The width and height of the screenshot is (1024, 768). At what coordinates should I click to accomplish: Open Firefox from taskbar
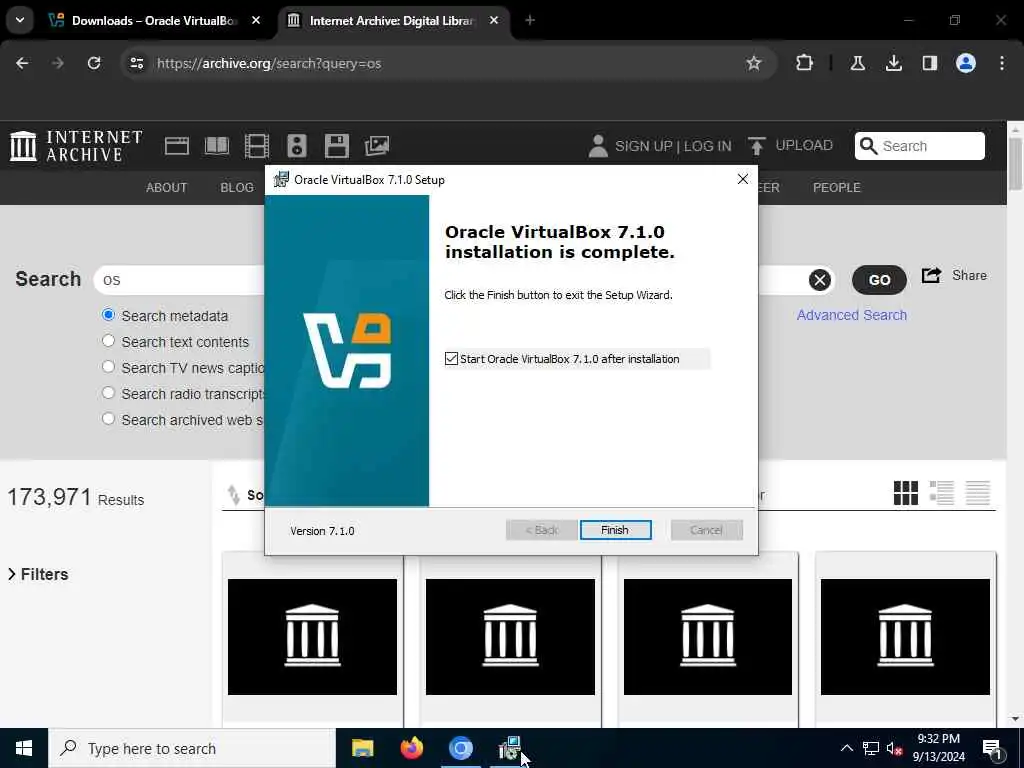point(411,748)
